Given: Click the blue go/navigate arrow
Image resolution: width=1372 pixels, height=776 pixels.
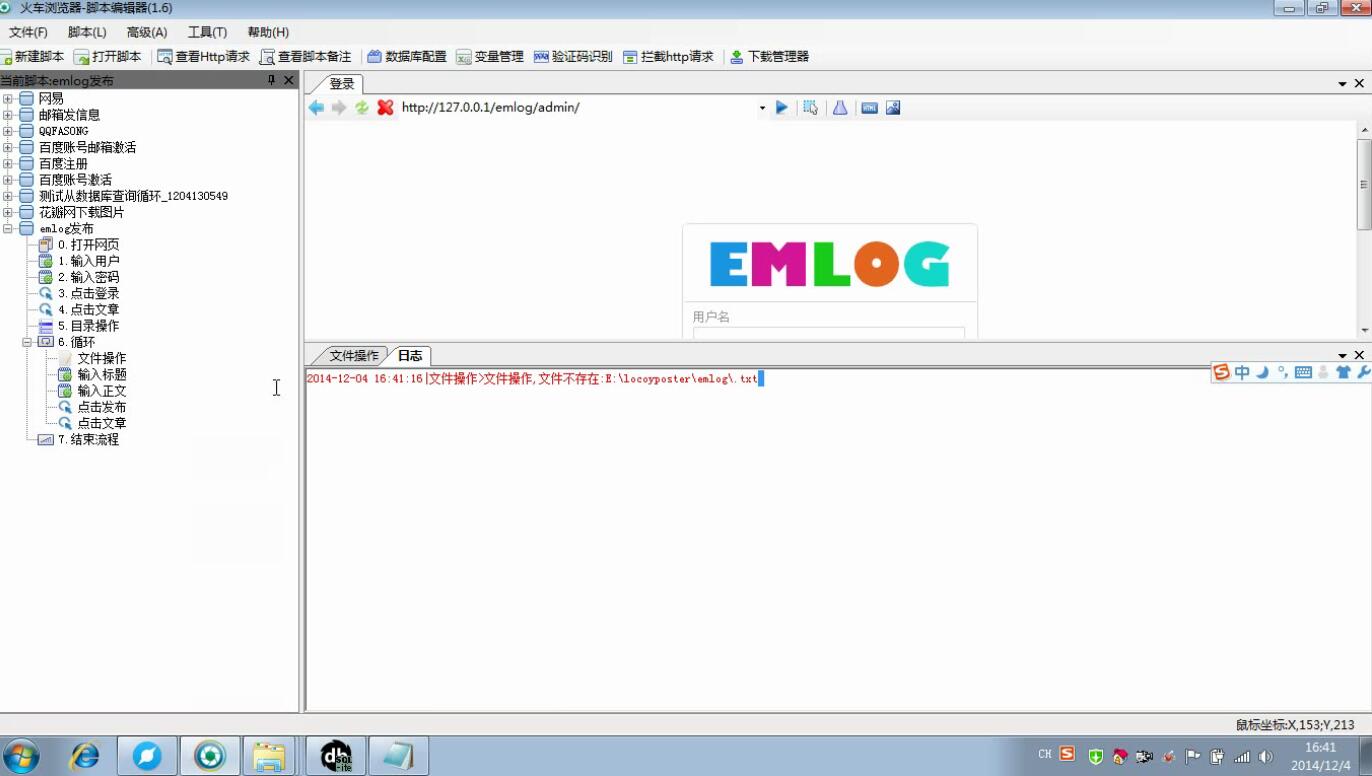Looking at the screenshot, I should tap(782, 107).
